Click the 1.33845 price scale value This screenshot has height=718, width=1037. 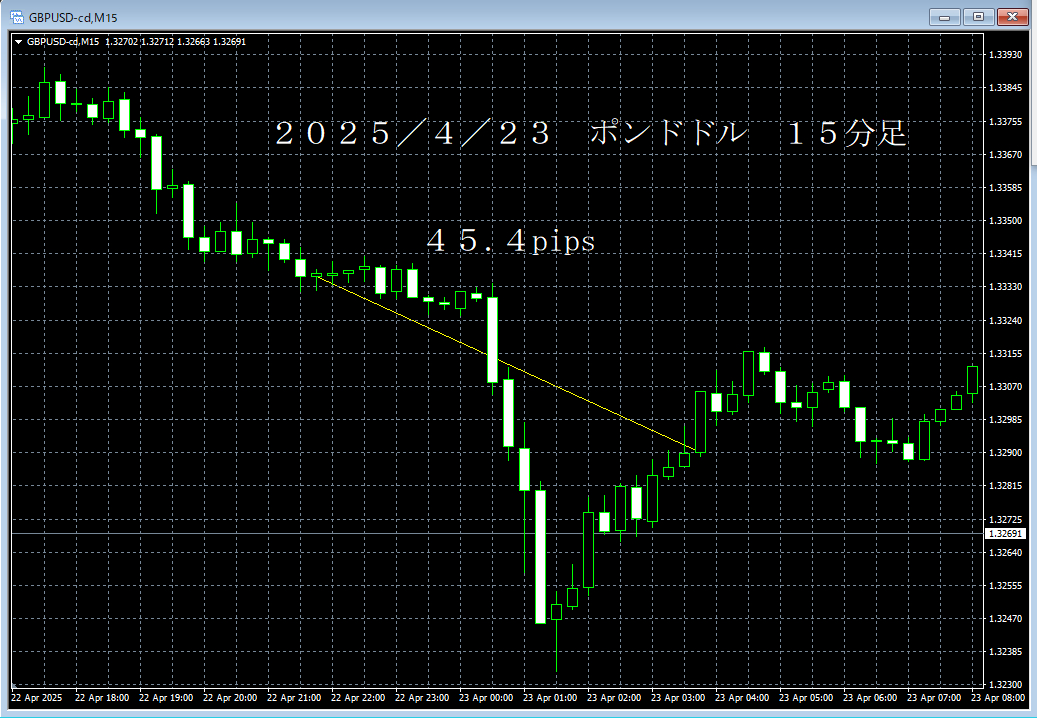coord(1005,88)
